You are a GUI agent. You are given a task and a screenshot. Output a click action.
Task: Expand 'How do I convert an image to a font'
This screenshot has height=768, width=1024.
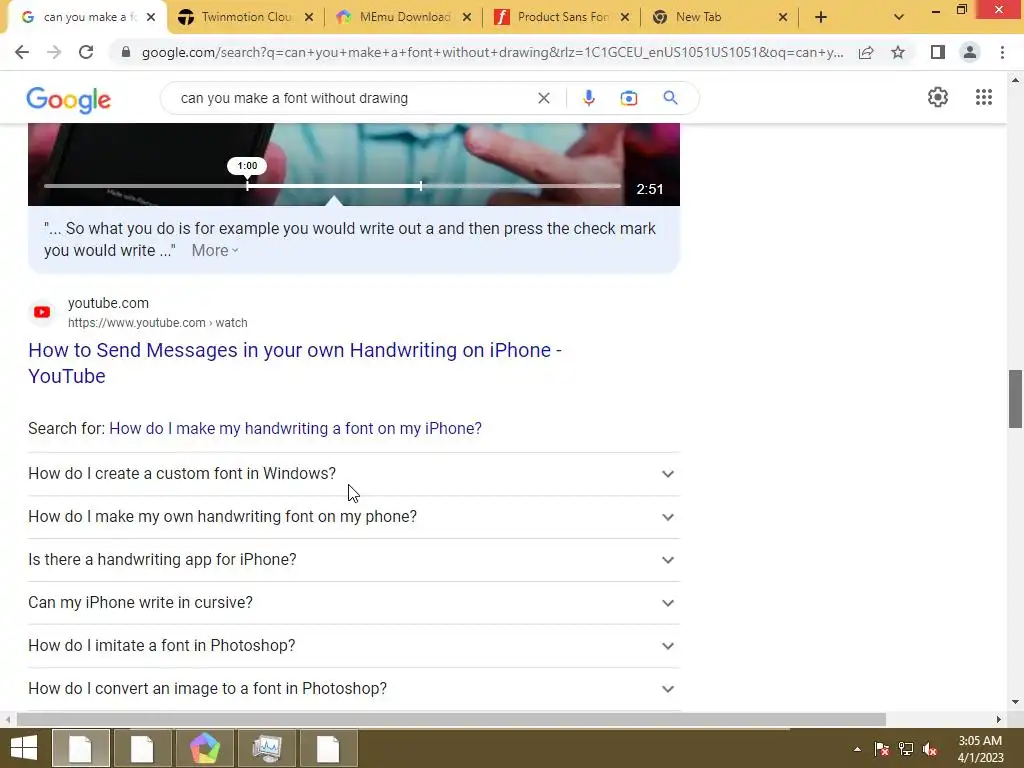353,689
